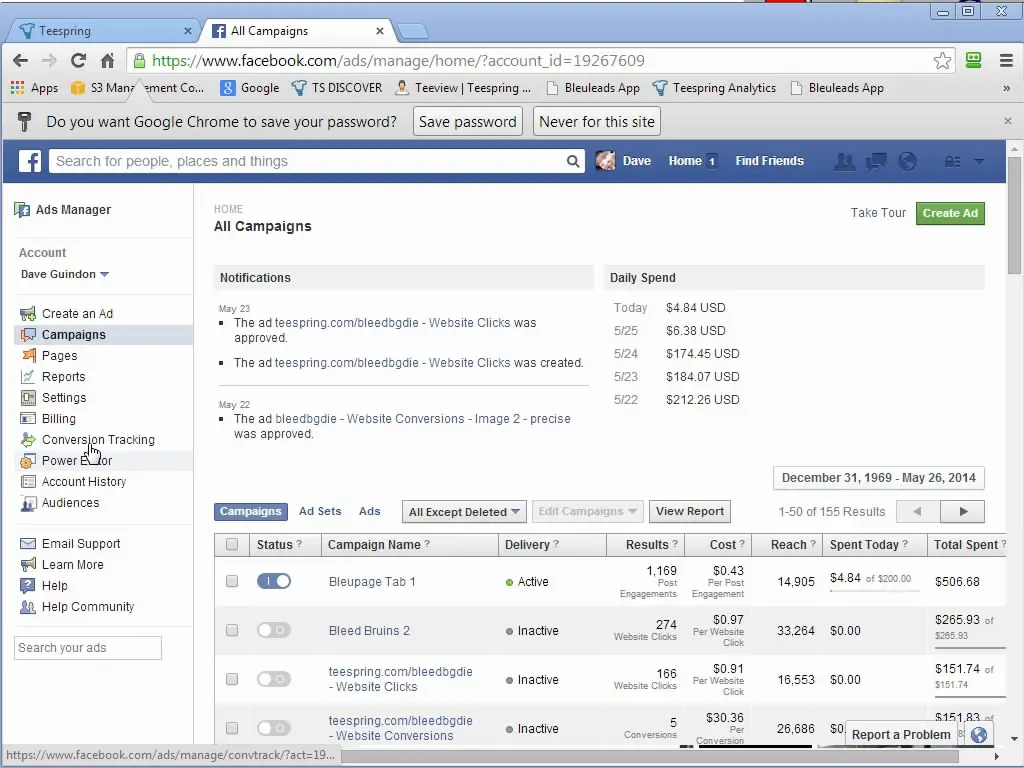Open the Edit Campaigns dropdown
Image resolution: width=1024 pixels, height=768 pixels.
[x=587, y=511]
